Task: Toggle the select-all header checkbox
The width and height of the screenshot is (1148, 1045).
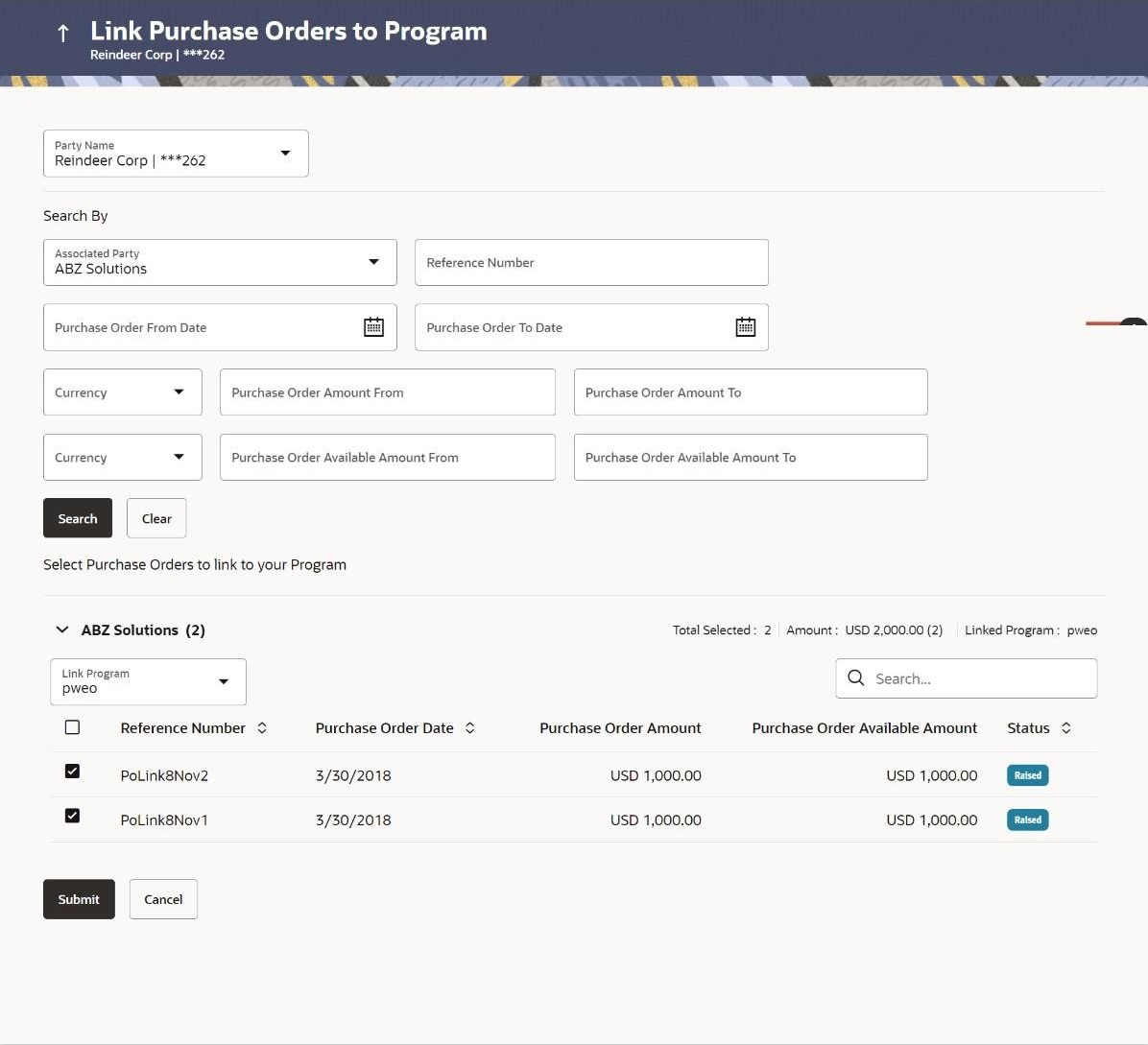Action: coord(72,727)
